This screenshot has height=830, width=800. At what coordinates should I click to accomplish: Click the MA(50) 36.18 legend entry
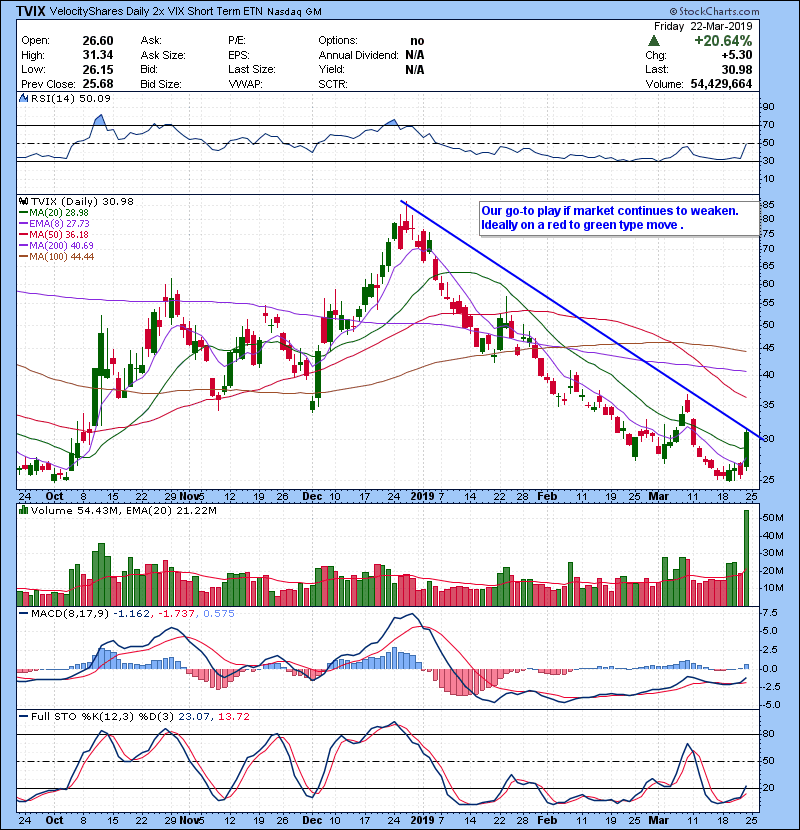coord(54,234)
